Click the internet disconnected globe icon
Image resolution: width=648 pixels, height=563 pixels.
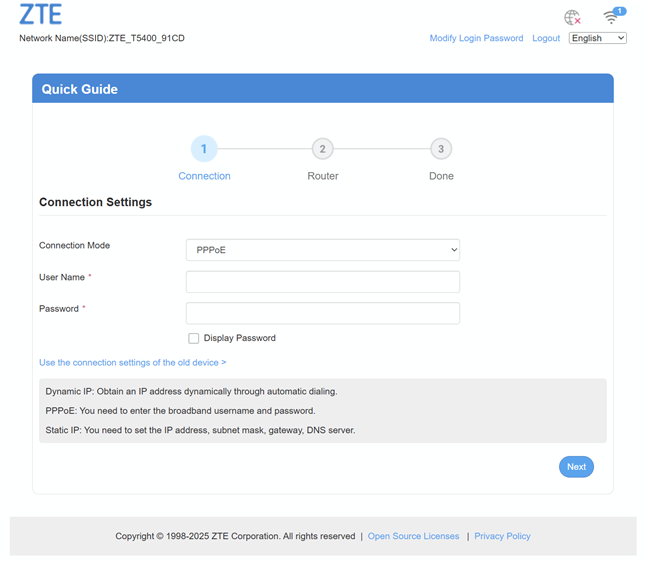click(x=572, y=17)
